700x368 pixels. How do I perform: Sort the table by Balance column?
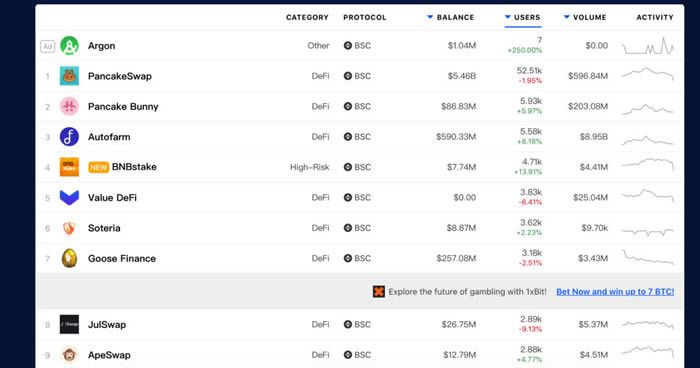pyautogui.click(x=450, y=17)
